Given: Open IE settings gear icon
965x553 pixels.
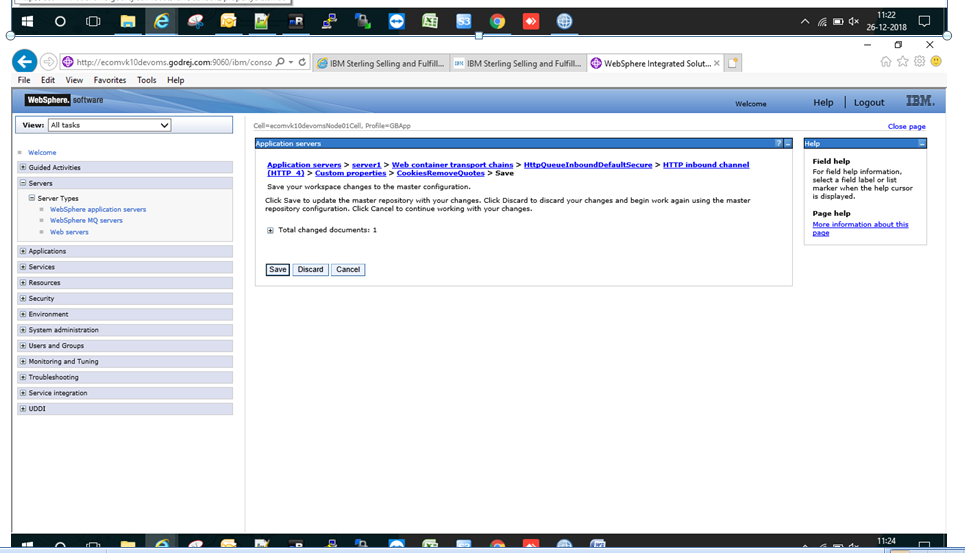Looking at the screenshot, I should (x=919, y=61).
